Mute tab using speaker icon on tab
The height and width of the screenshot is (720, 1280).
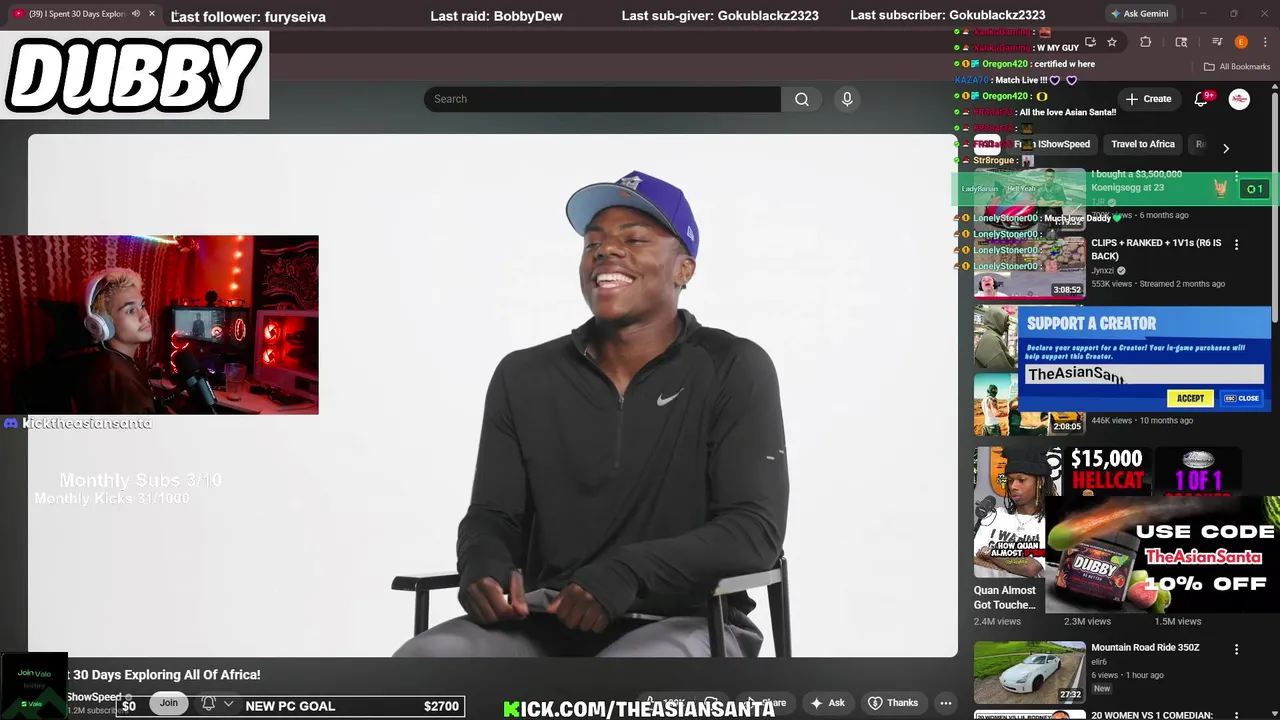click(x=136, y=14)
